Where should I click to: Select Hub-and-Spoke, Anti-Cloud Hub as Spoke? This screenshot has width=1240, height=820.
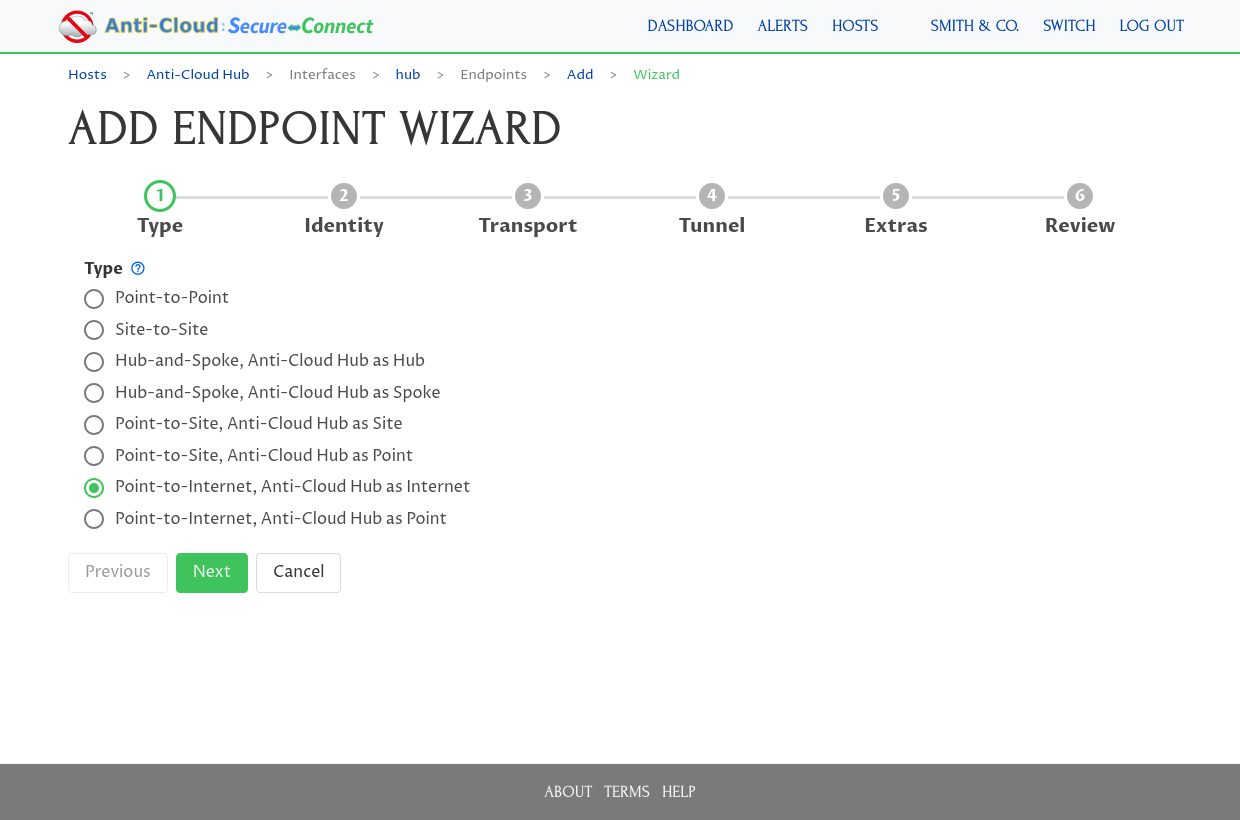(94, 393)
